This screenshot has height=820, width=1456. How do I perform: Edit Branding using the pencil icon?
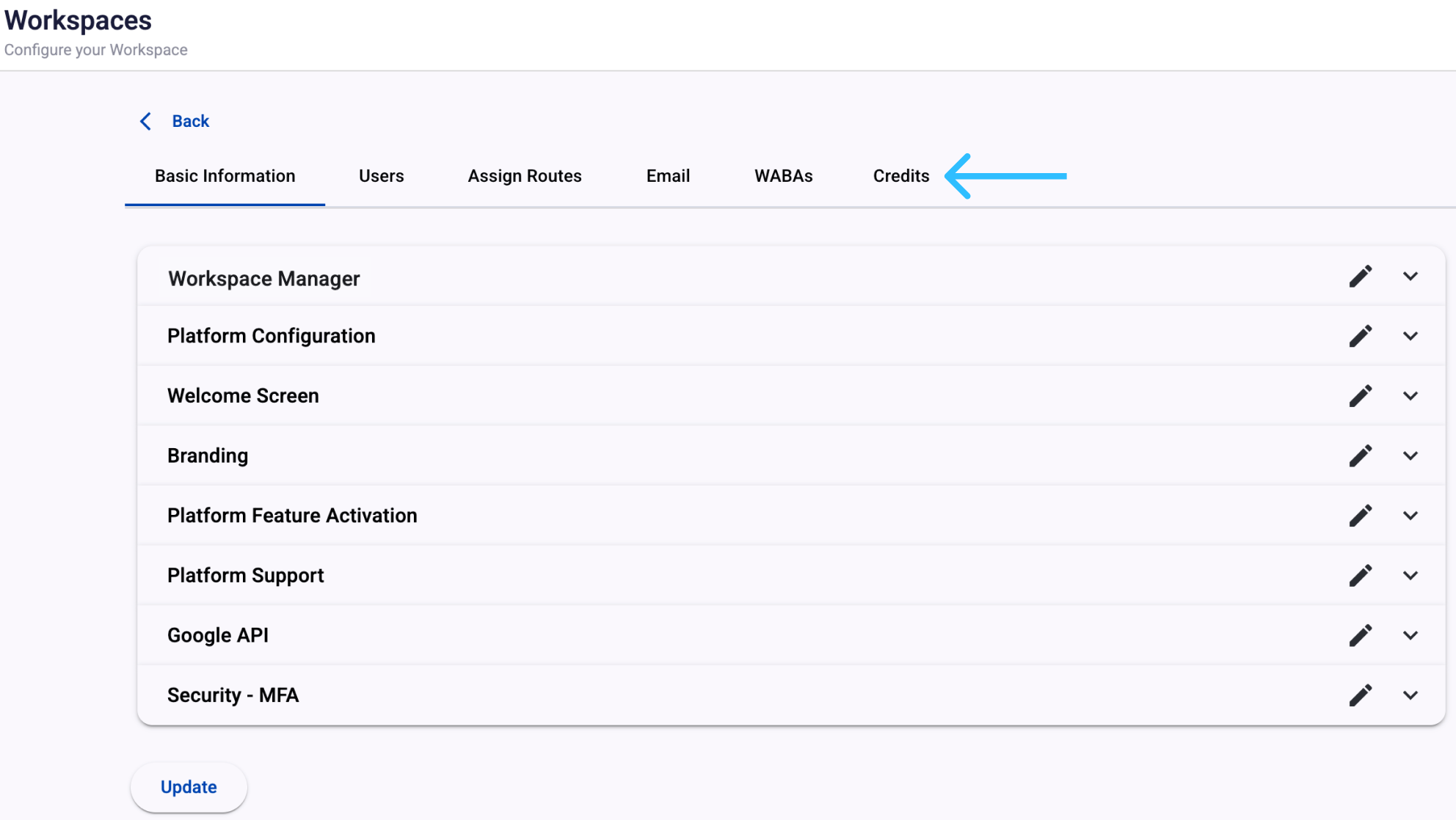[x=1360, y=455]
